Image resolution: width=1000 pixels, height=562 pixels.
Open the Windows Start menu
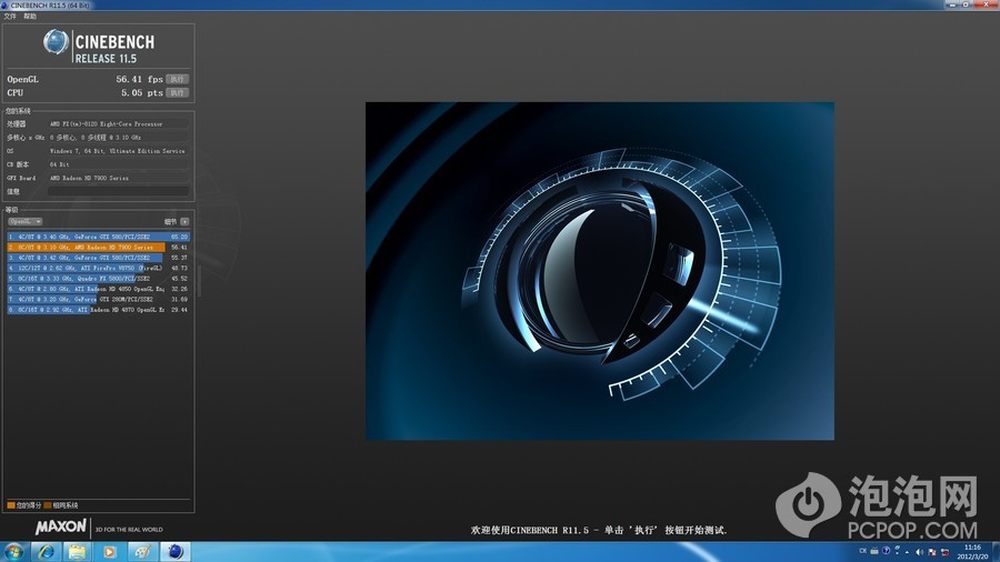[x=13, y=552]
